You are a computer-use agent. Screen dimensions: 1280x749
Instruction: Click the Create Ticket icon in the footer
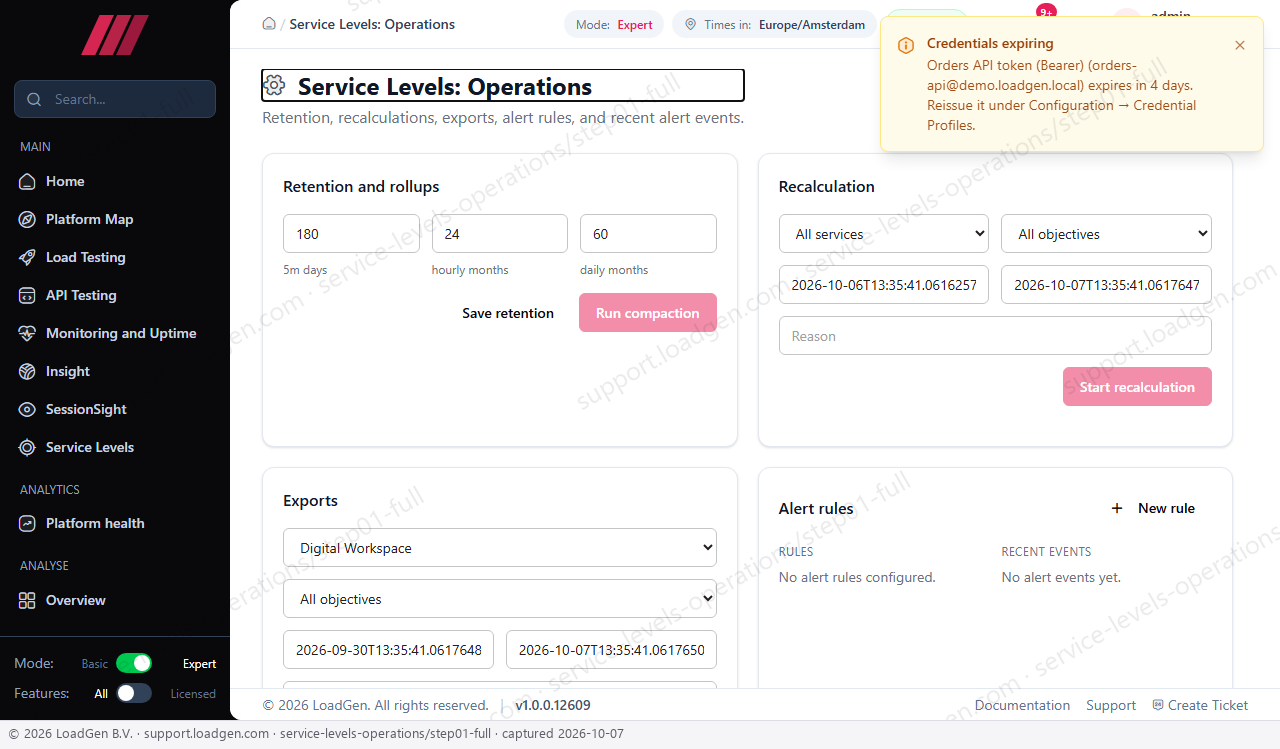(x=1158, y=705)
